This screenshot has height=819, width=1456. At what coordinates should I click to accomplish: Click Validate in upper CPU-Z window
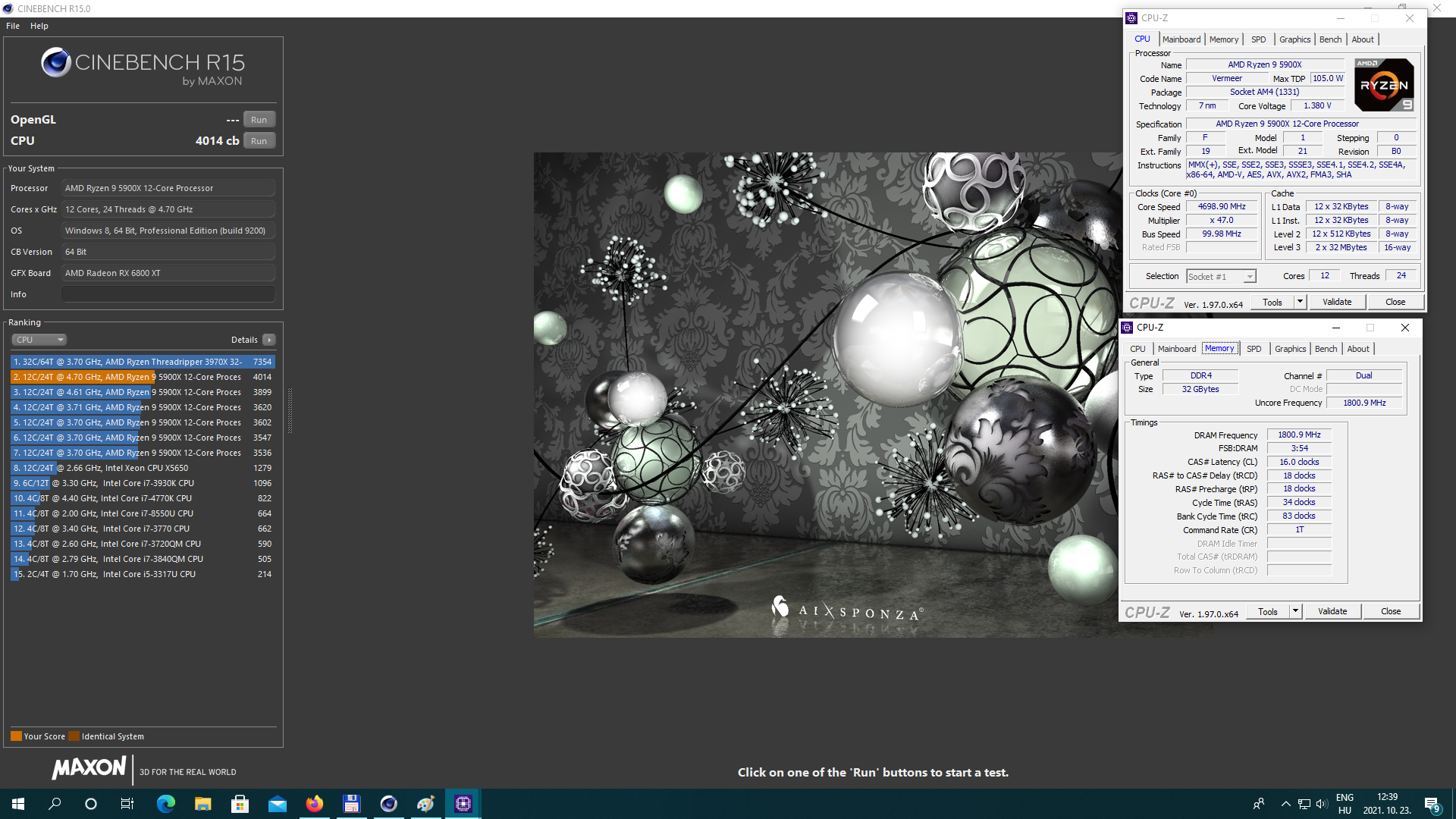1337,303
